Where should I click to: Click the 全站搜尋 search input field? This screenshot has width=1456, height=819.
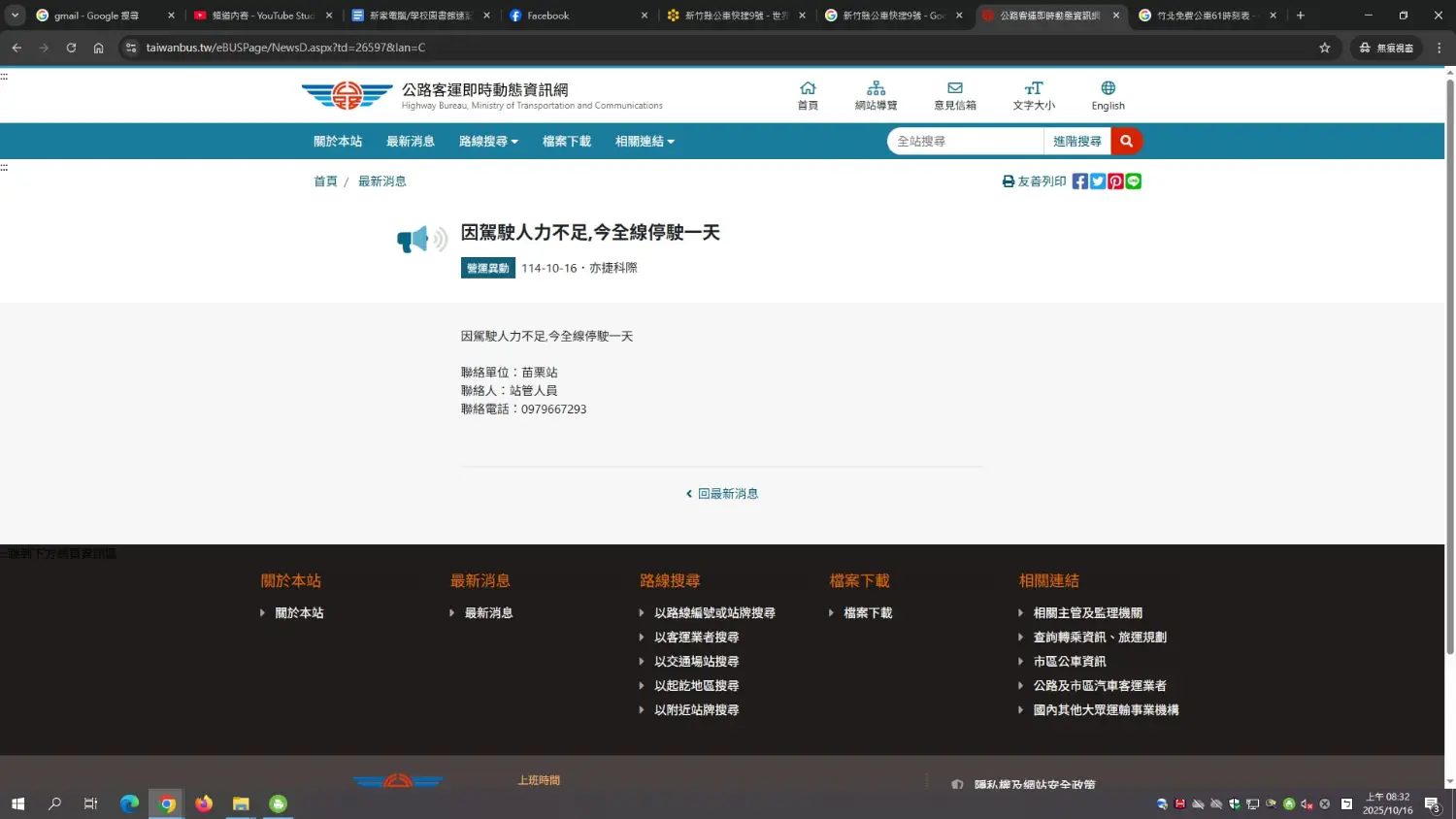pyautogui.click(x=965, y=142)
